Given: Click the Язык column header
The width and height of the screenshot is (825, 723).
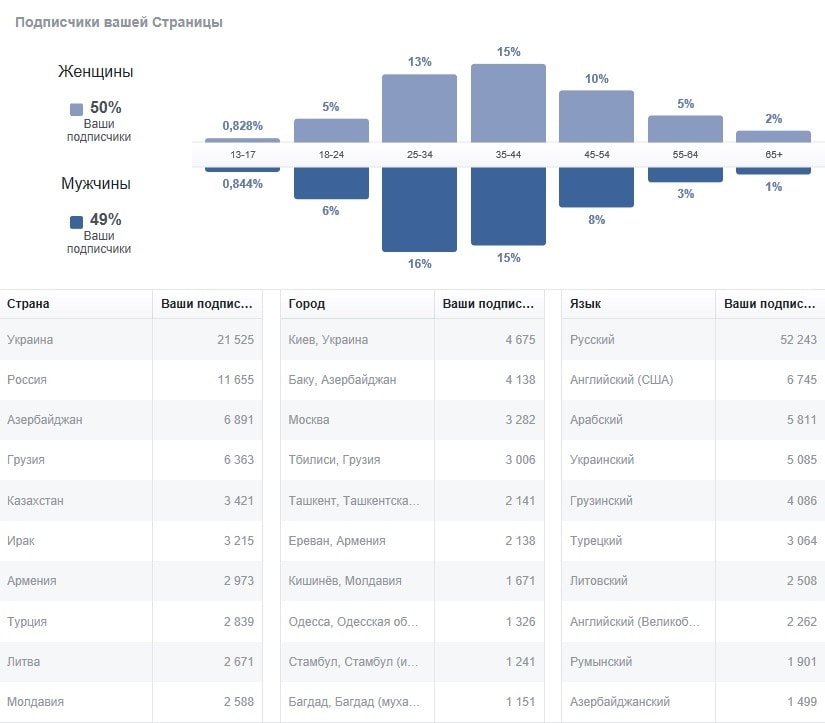Looking at the screenshot, I should 585,304.
